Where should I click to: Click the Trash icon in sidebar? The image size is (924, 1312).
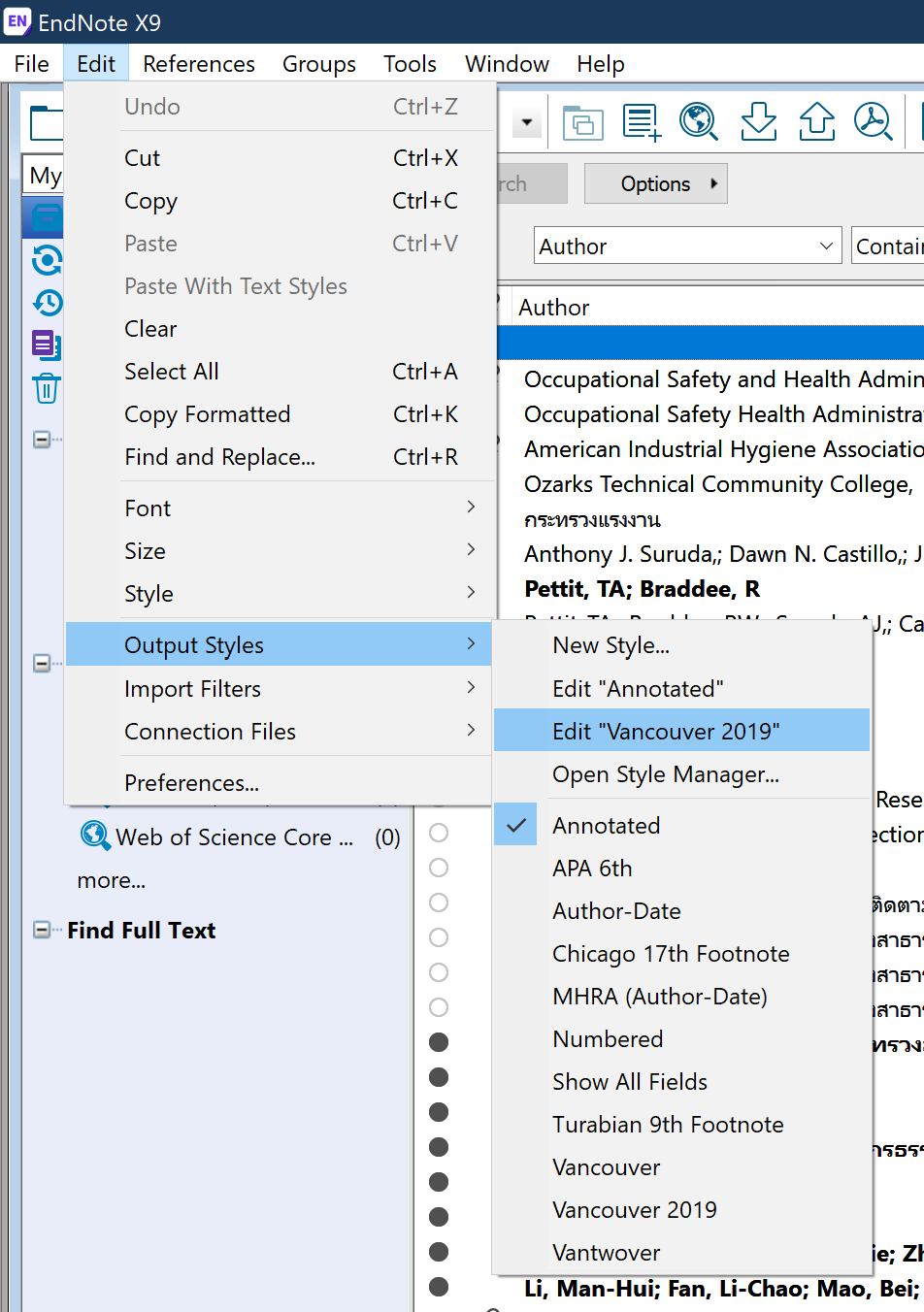pyautogui.click(x=47, y=388)
